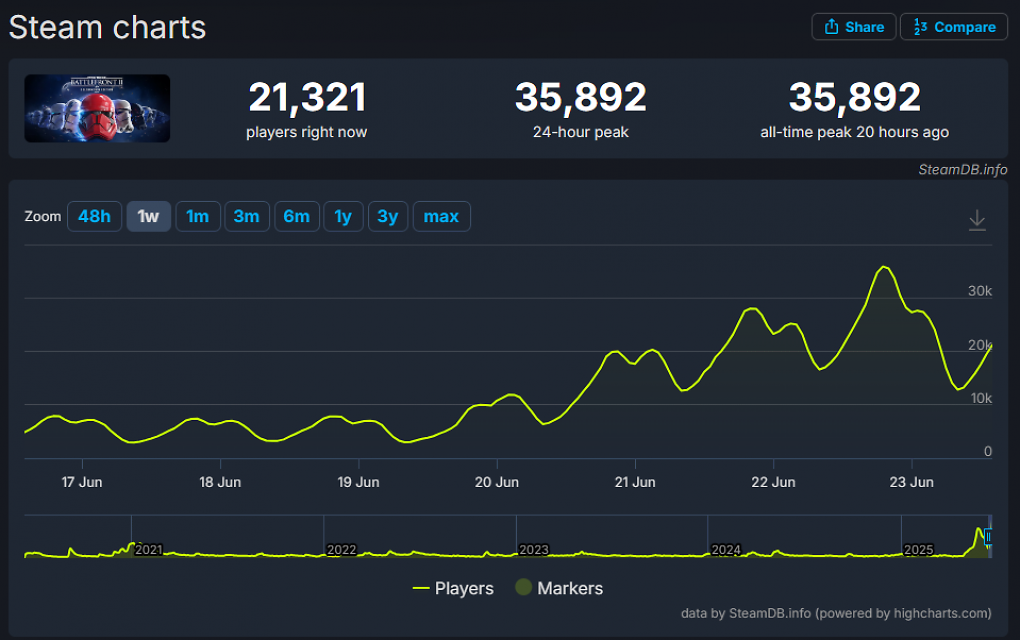Switch zoom to 1m
Viewport: 1020px width, 640px height.
click(x=198, y=217)
